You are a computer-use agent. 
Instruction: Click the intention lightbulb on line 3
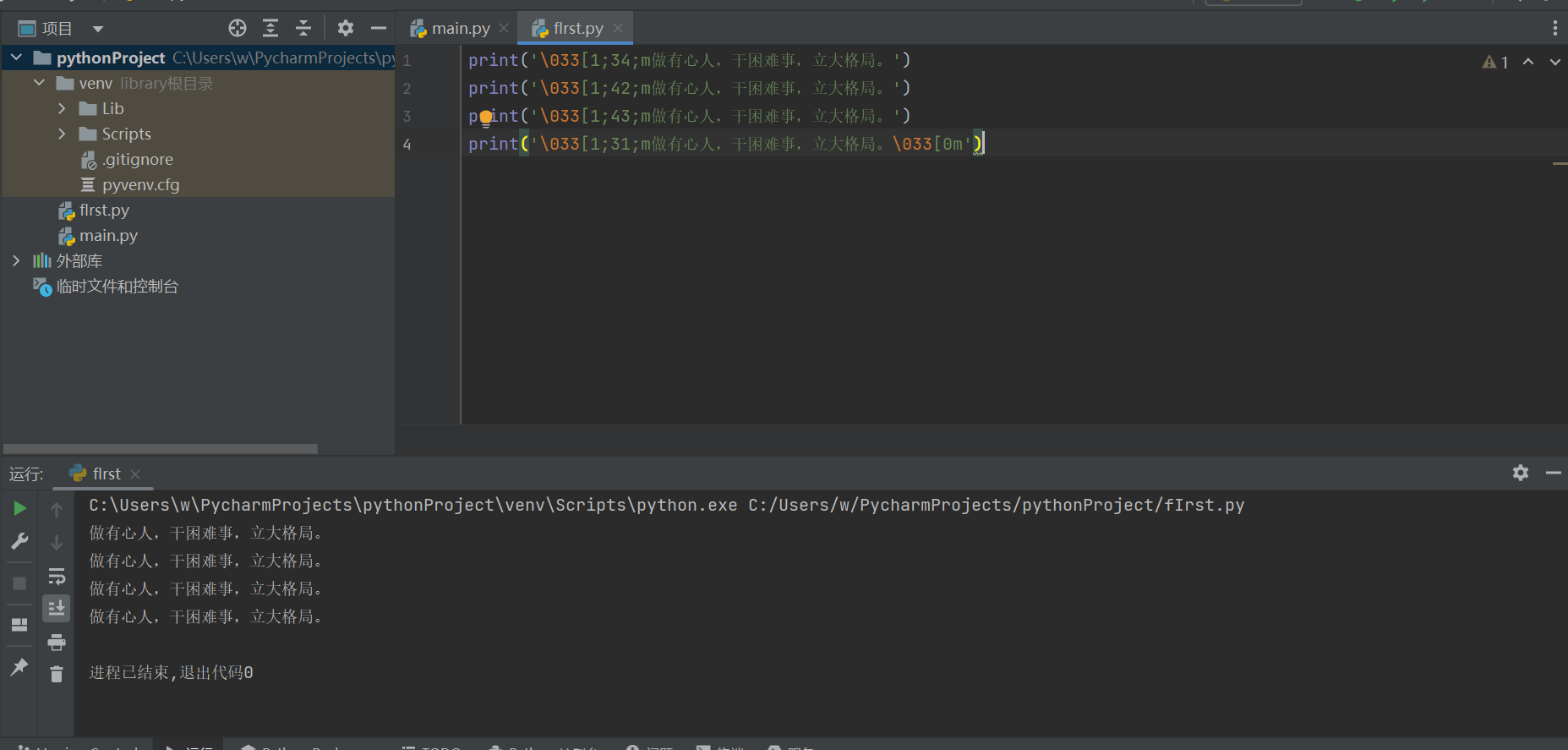(486, 118)
